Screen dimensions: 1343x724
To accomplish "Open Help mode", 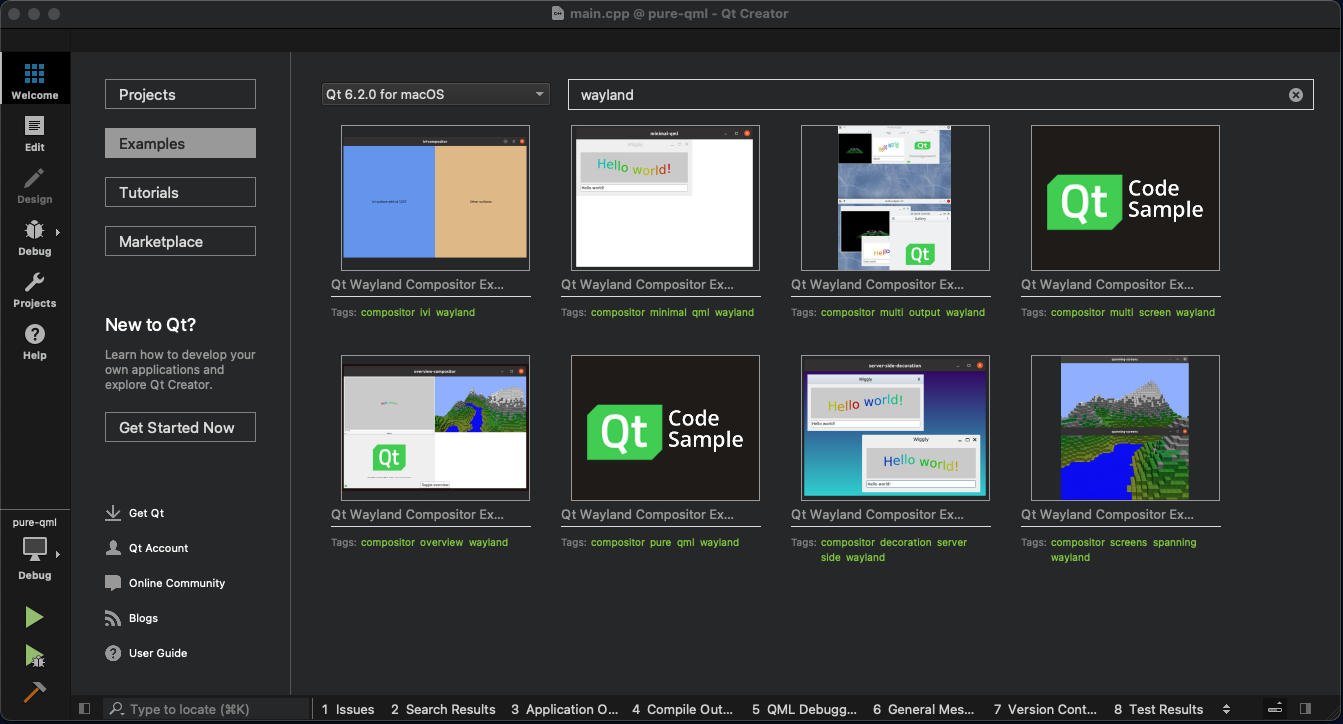I will click(35, 342).
